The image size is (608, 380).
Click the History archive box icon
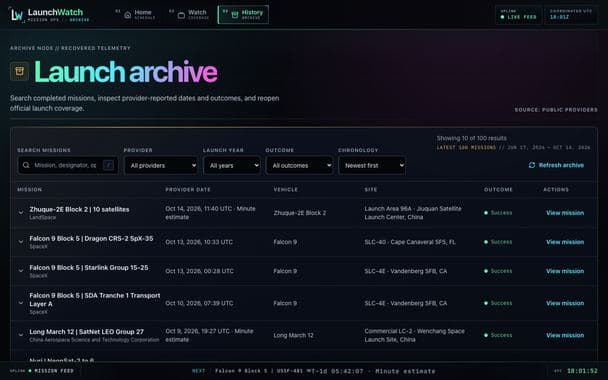[235, 15]
